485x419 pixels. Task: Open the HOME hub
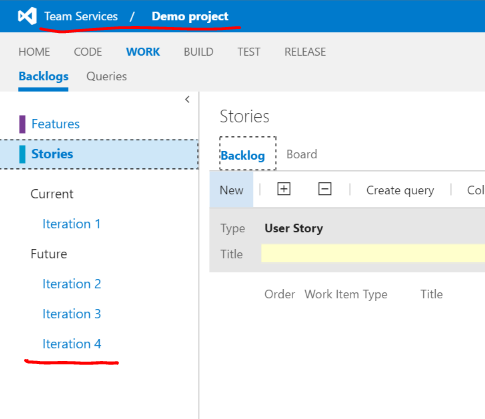pyautogui.click(x=34, y=52)
